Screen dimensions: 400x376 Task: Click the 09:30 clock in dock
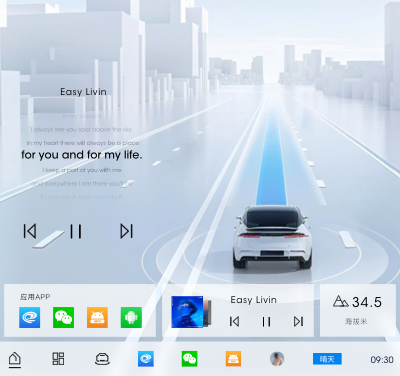click(x=382, y=360)
